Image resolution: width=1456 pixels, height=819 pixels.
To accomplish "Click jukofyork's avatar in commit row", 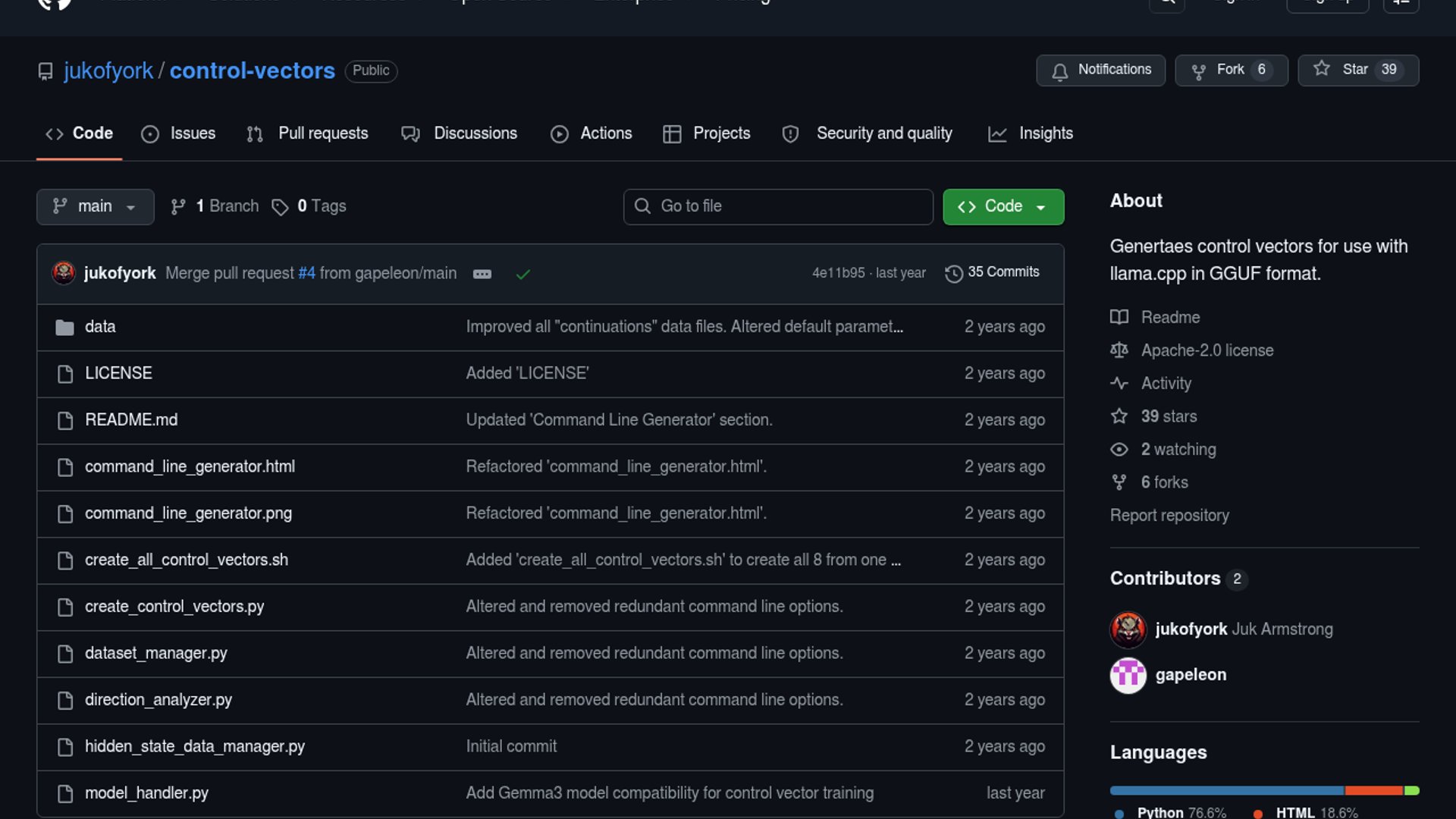I will coord(64,273).
